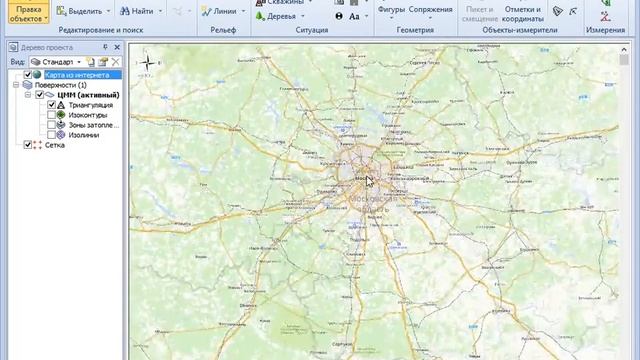
Task: Toggle the Сетка checkbox
Action: [27, 144]
